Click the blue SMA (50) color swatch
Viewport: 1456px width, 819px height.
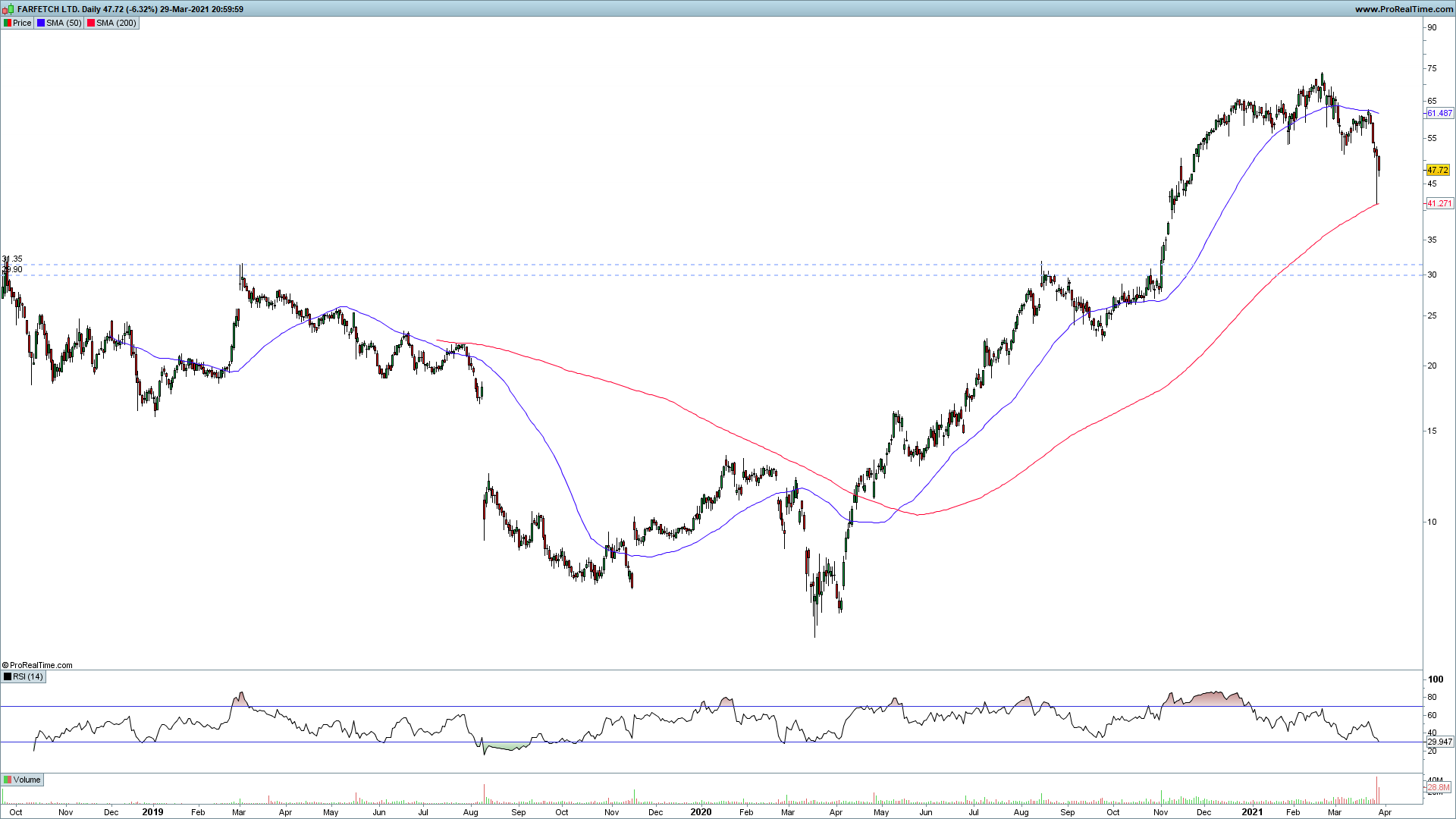pos(41,23)
